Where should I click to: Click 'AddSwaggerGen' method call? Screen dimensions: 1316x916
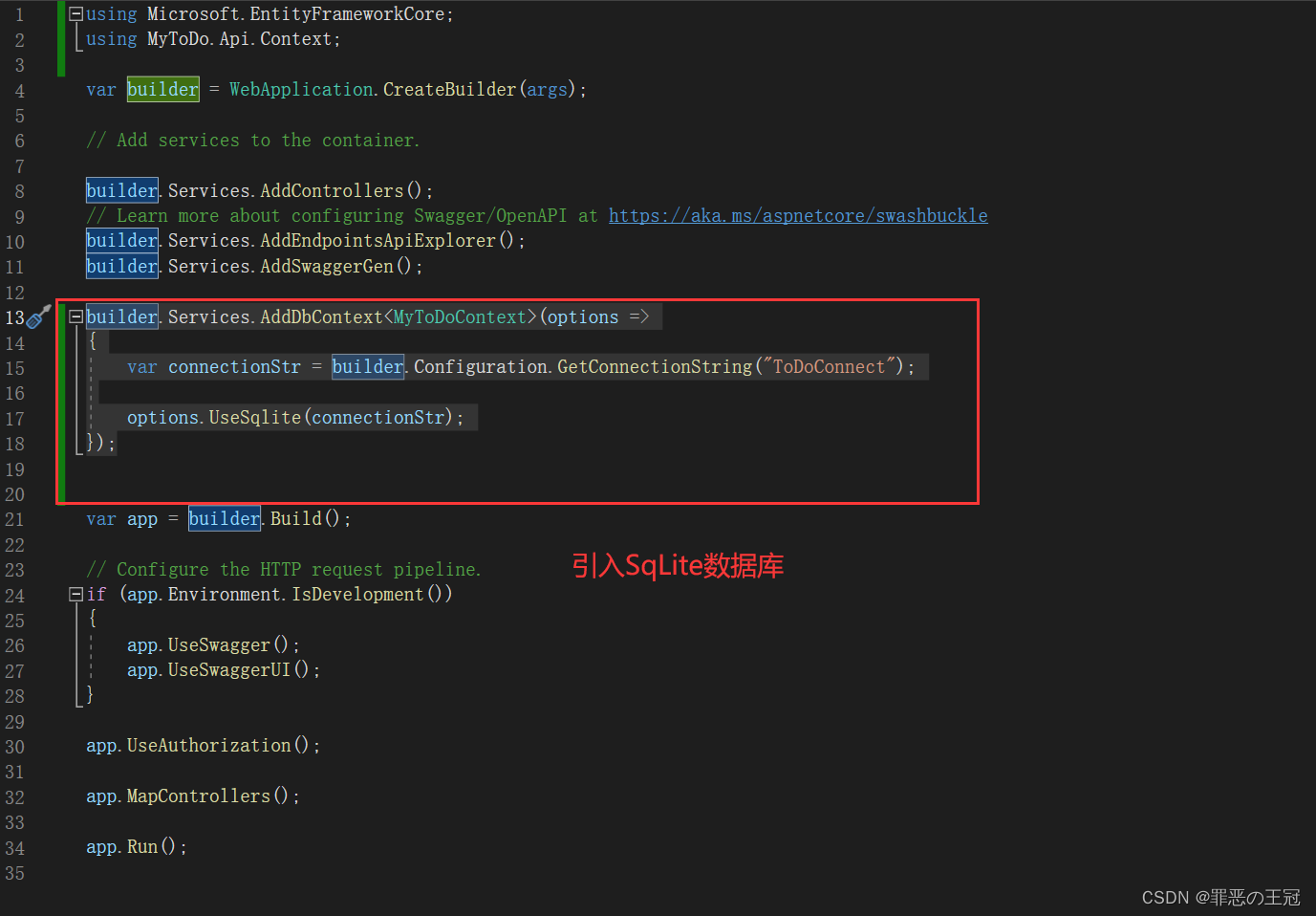(x=327, y=266)
